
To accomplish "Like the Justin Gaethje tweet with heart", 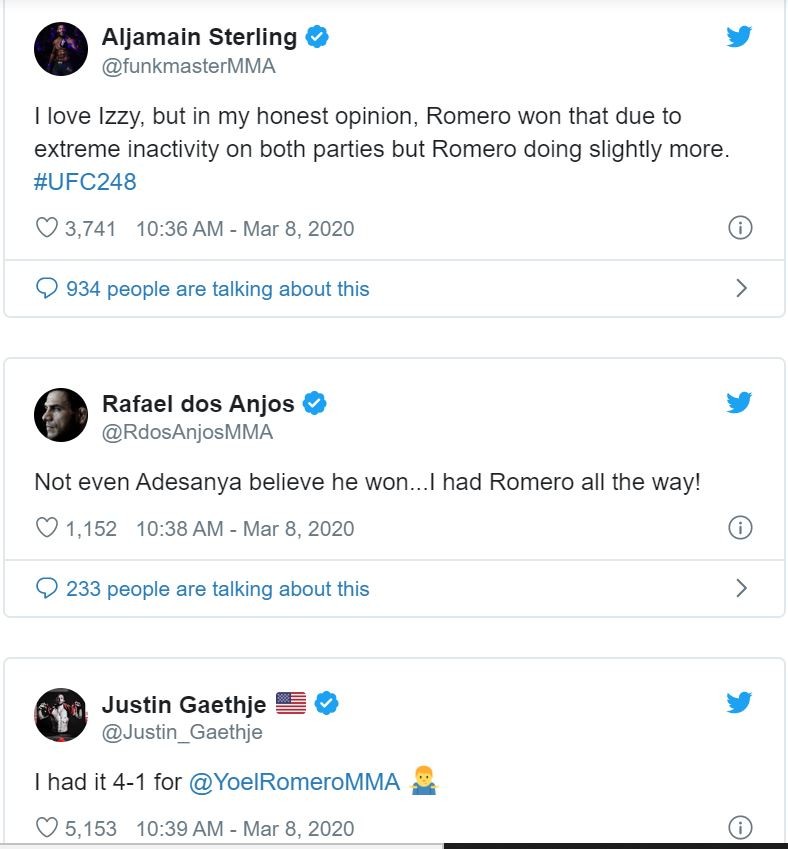I will 46,828.
